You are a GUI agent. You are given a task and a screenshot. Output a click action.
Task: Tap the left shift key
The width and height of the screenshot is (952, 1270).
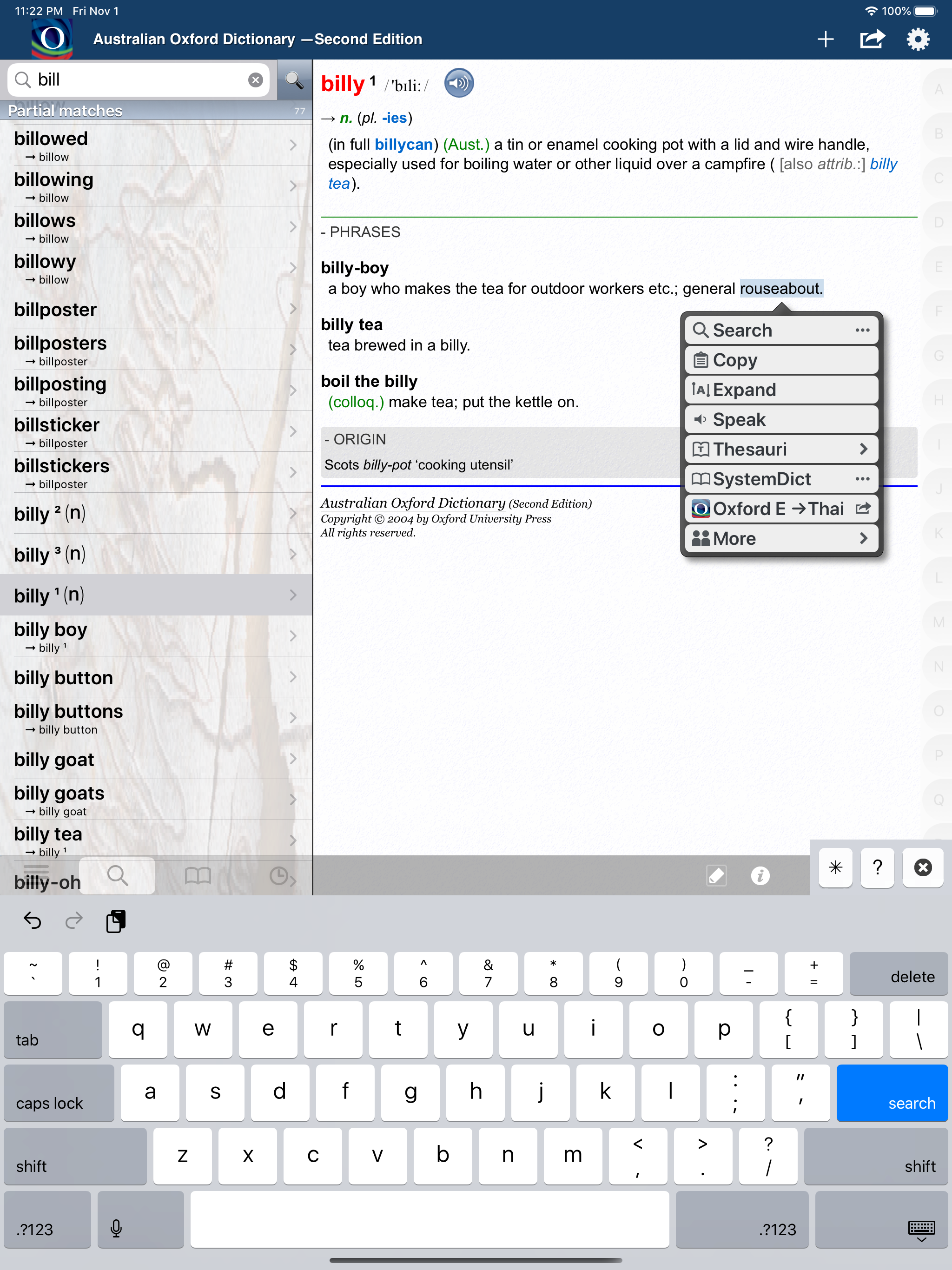point(75,1156)
